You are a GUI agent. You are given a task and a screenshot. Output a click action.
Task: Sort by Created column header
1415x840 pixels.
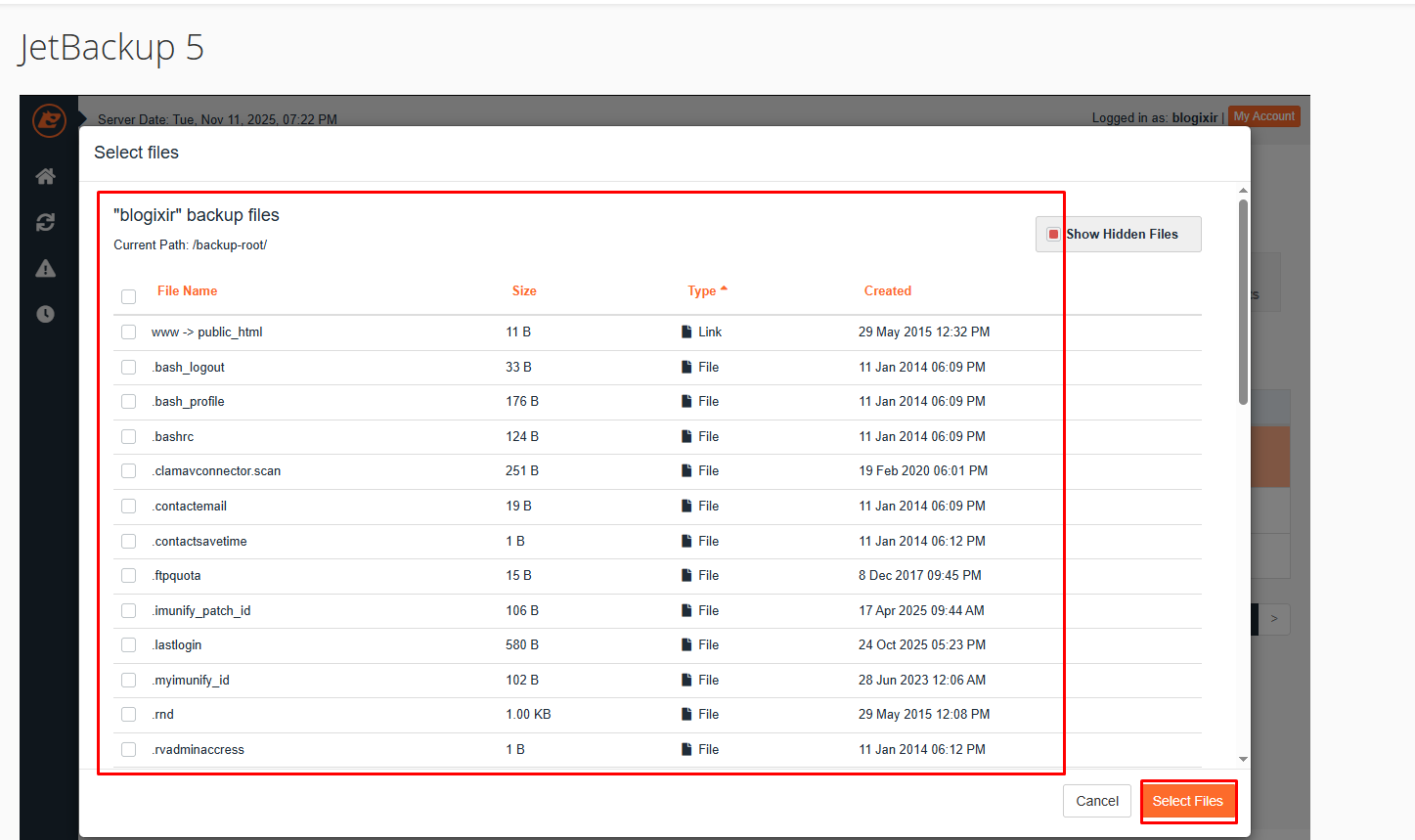pos(887,290)
